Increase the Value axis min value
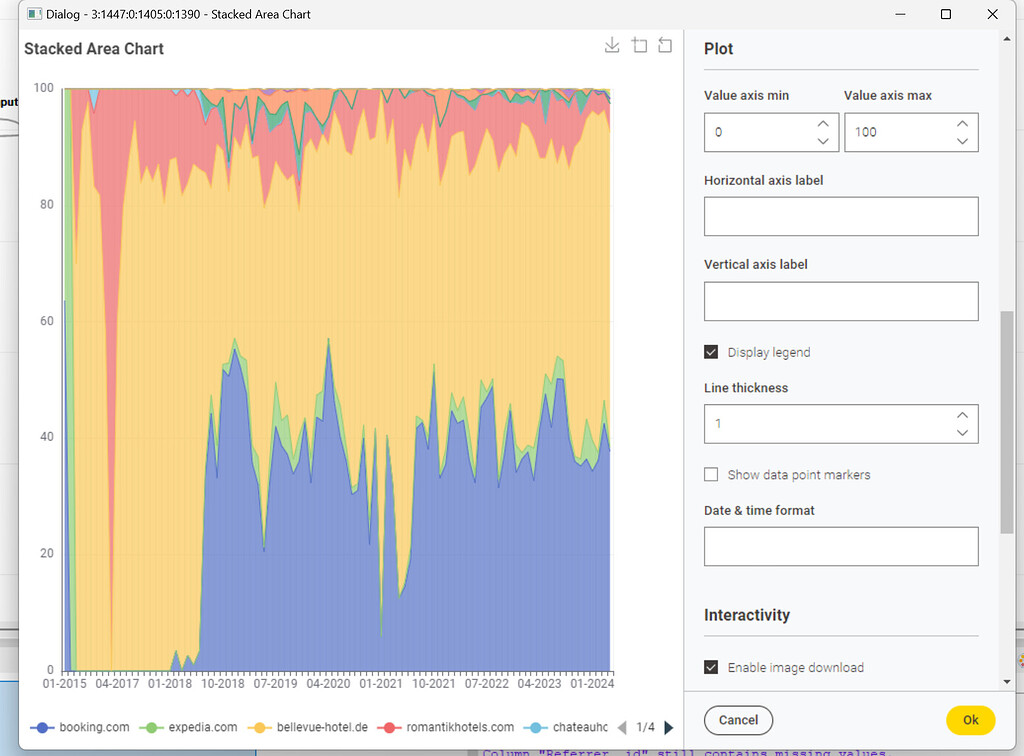 click(822, 124)
